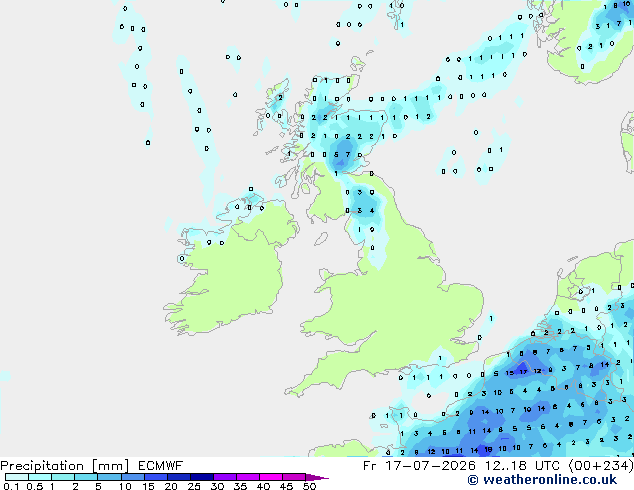This screenshot has width=634, height=490.
Task: Select the '25' legend scale label
Action: pyautogui.click(x=194, y=486)
